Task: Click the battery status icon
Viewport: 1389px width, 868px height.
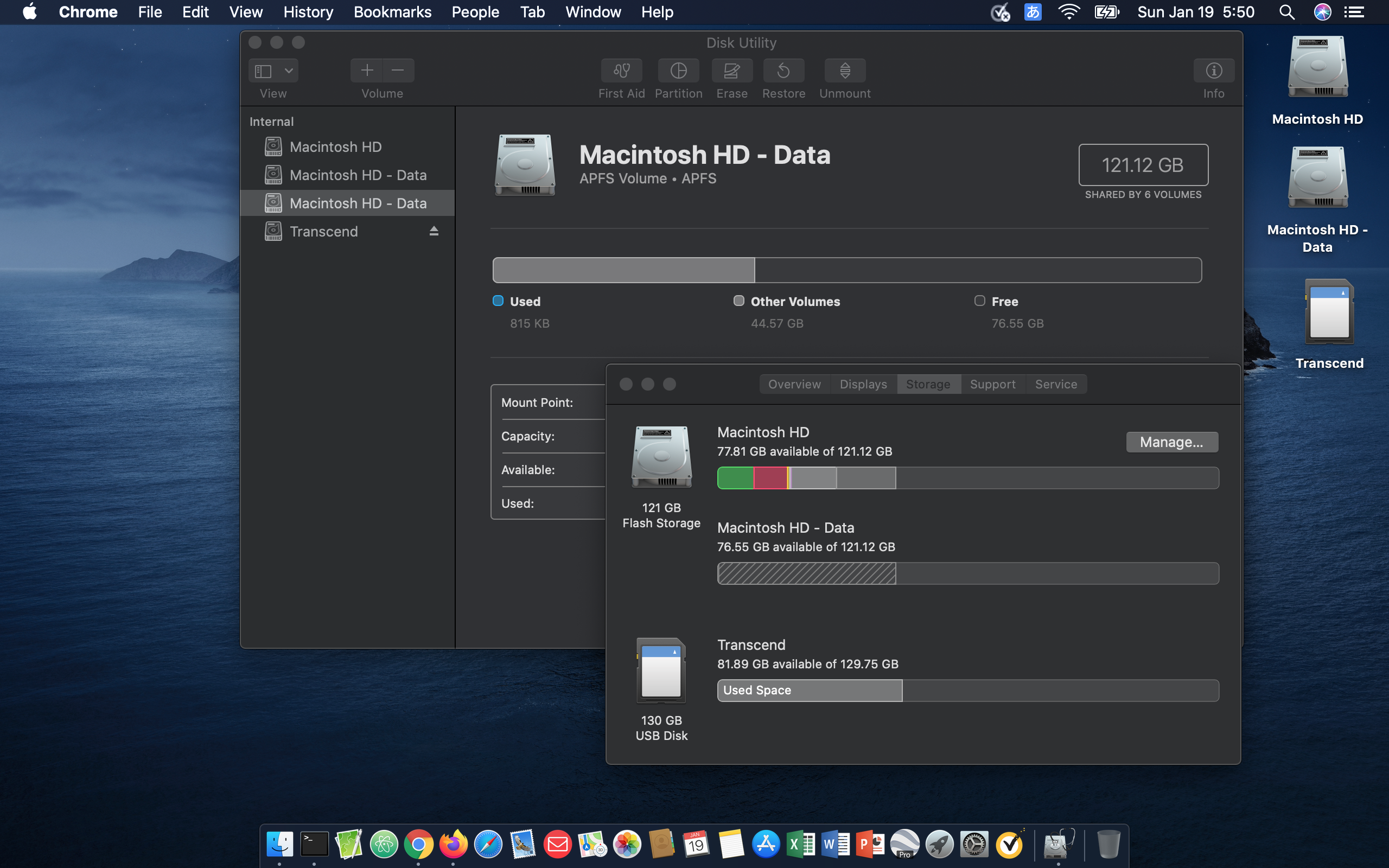Action: (x=1106, y=12)
